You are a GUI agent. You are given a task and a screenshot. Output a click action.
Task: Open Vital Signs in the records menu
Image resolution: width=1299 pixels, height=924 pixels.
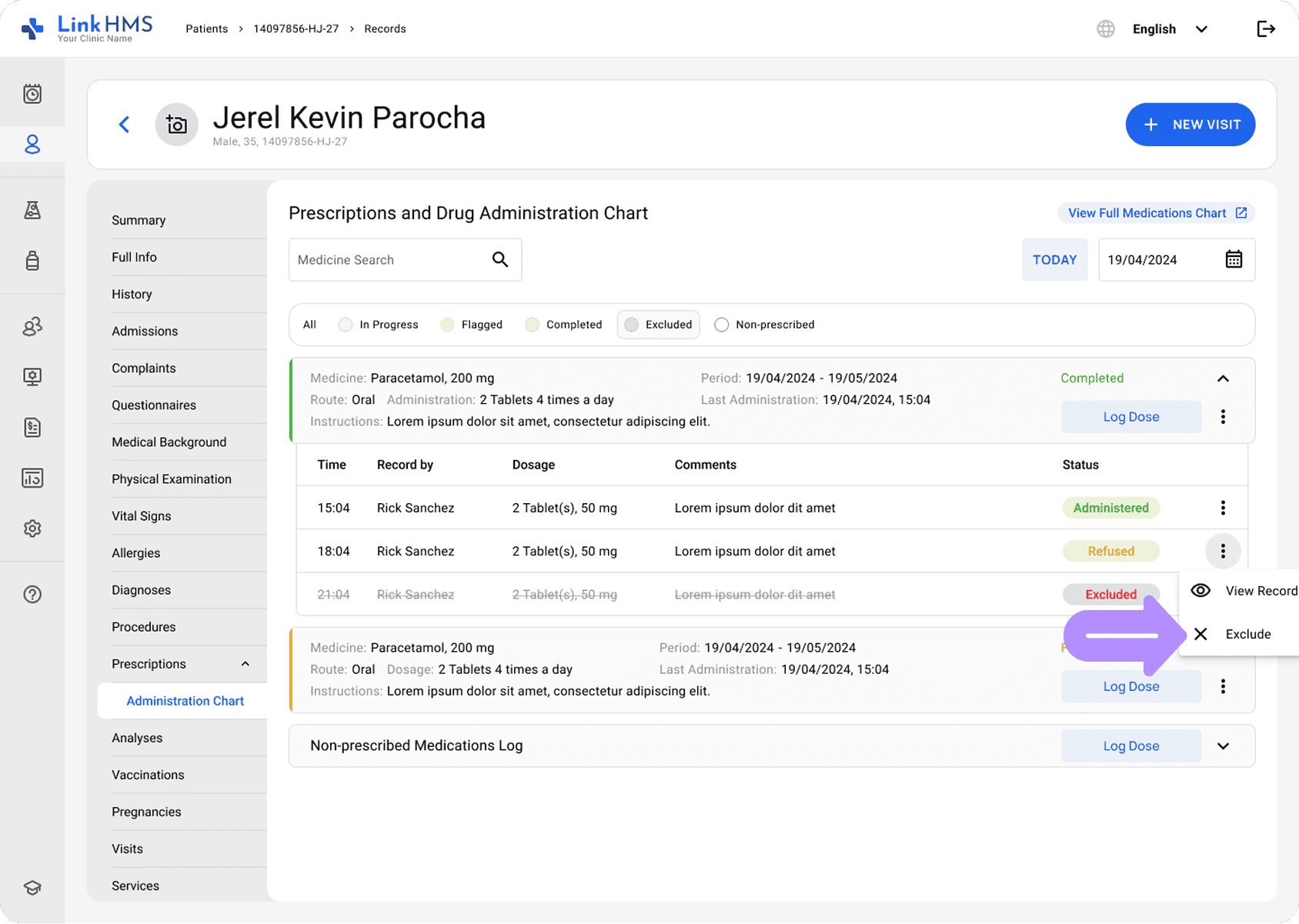[142, 516]
